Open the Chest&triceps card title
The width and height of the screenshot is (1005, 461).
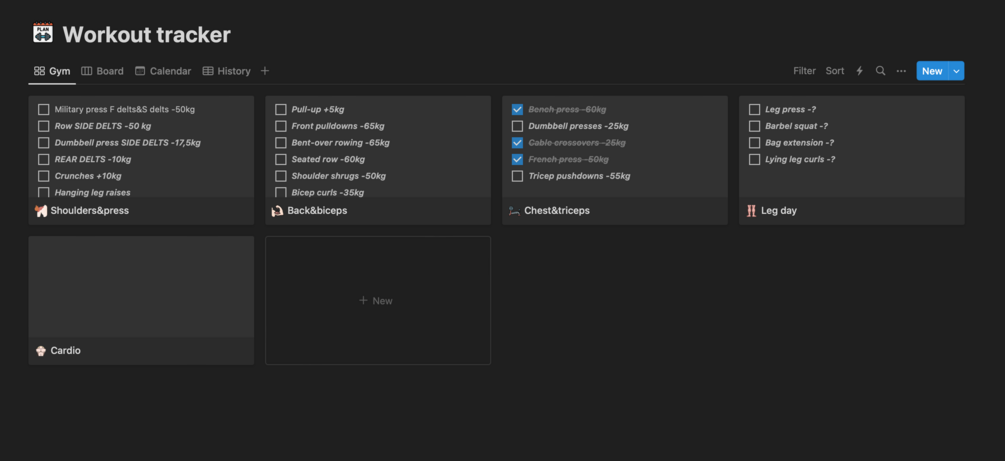[x=557, y=210]
